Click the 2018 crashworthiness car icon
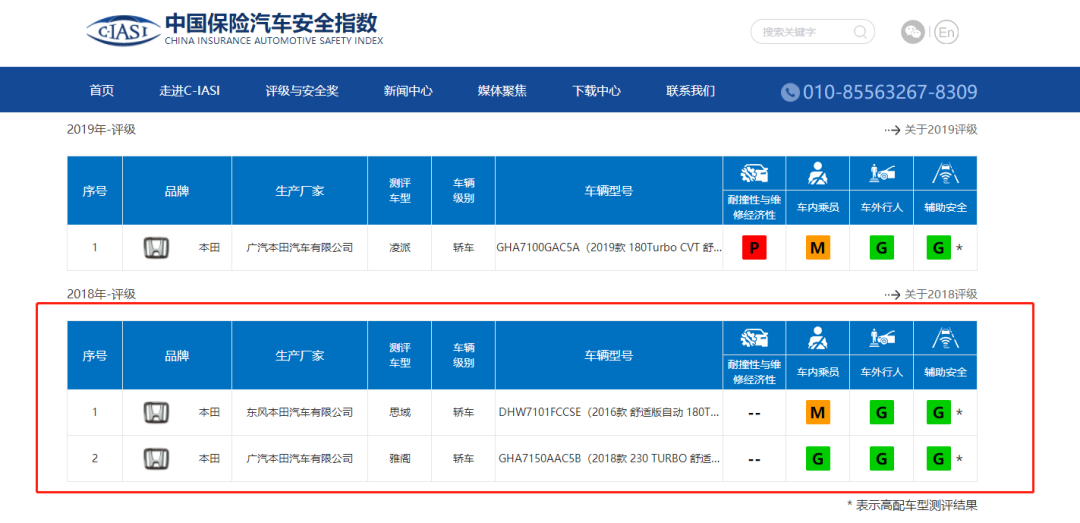This screenshot has height=523, width=1080. coord(754,338)
